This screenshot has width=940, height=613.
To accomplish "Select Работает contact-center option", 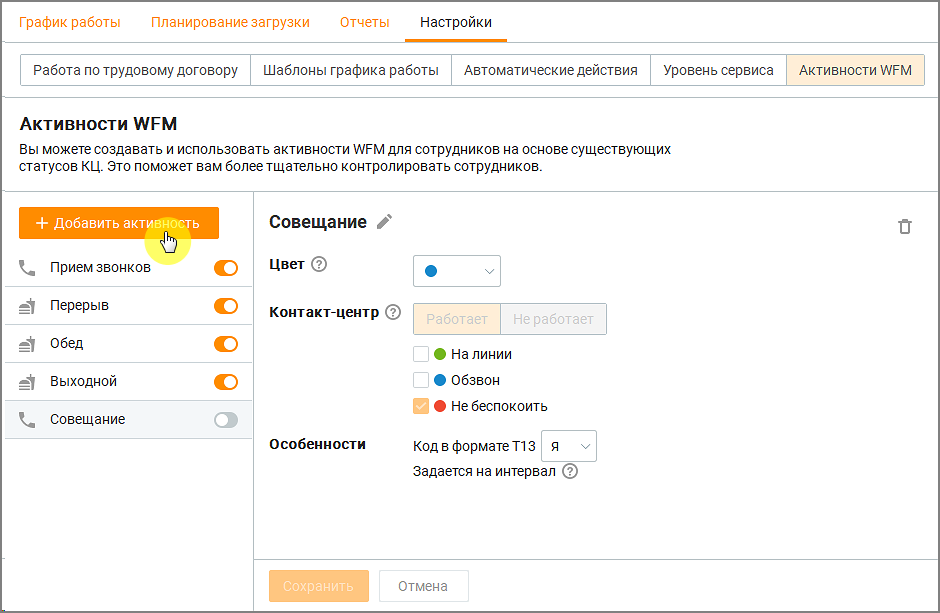I will (457, 319).
